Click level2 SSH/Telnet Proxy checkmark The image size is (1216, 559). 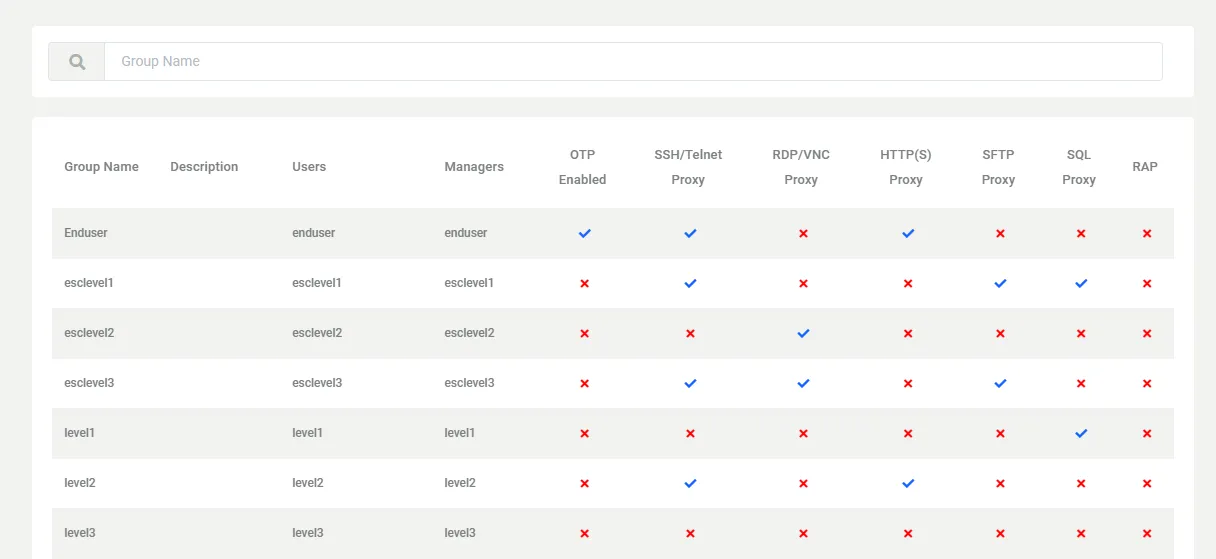point(690,483)
